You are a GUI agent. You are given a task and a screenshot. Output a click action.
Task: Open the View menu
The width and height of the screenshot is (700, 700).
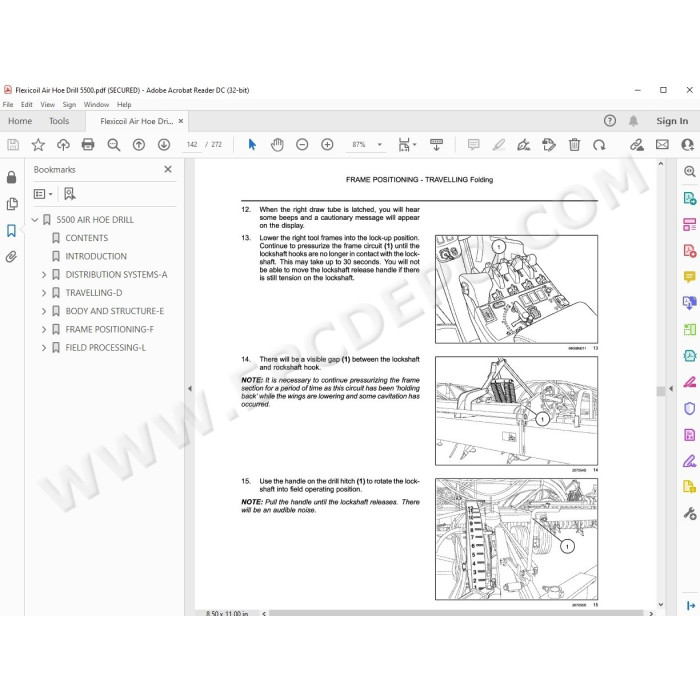click(47, 104)
